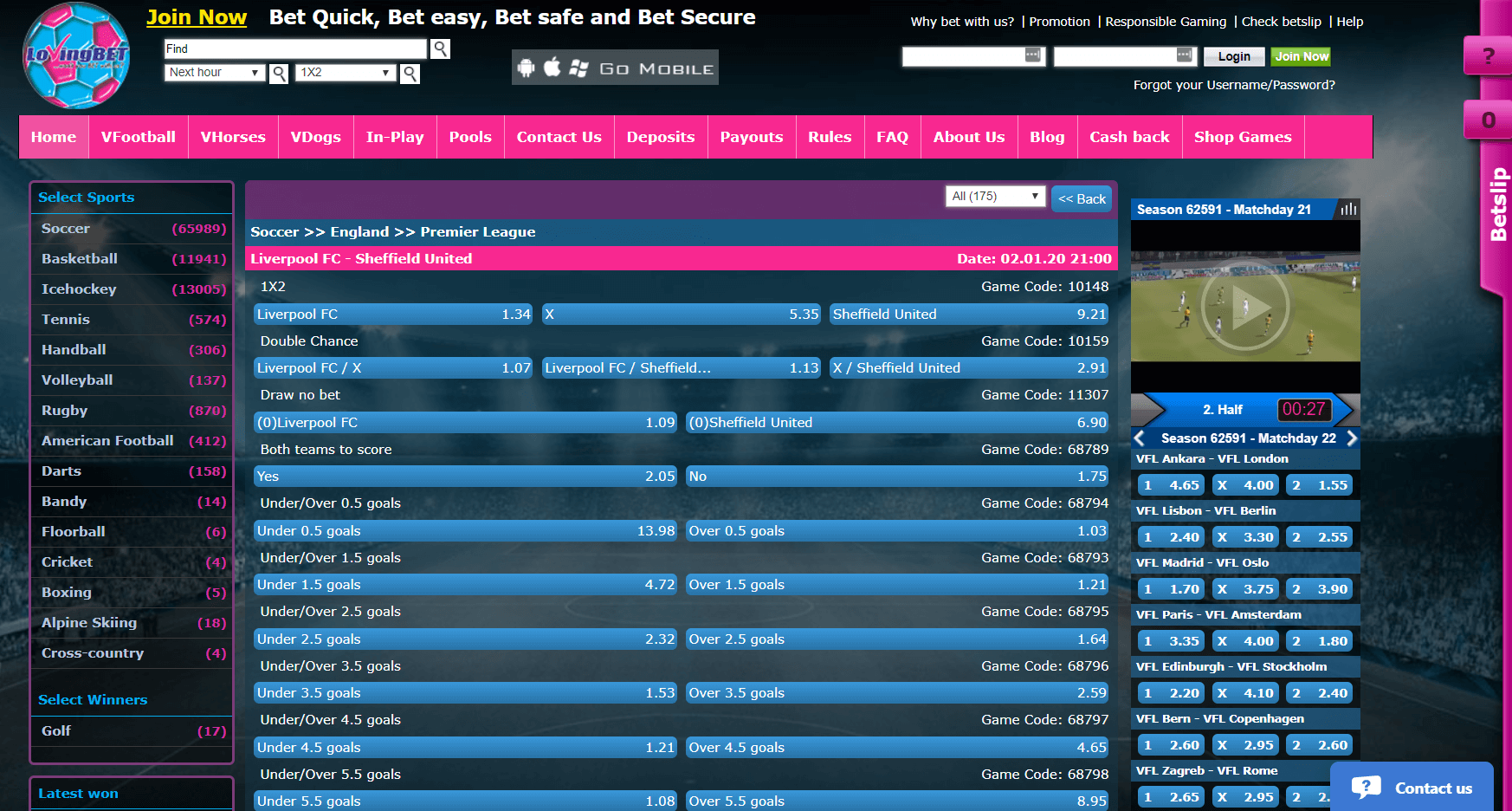
Task: Click the Login button
Action: click(1234, 56)
